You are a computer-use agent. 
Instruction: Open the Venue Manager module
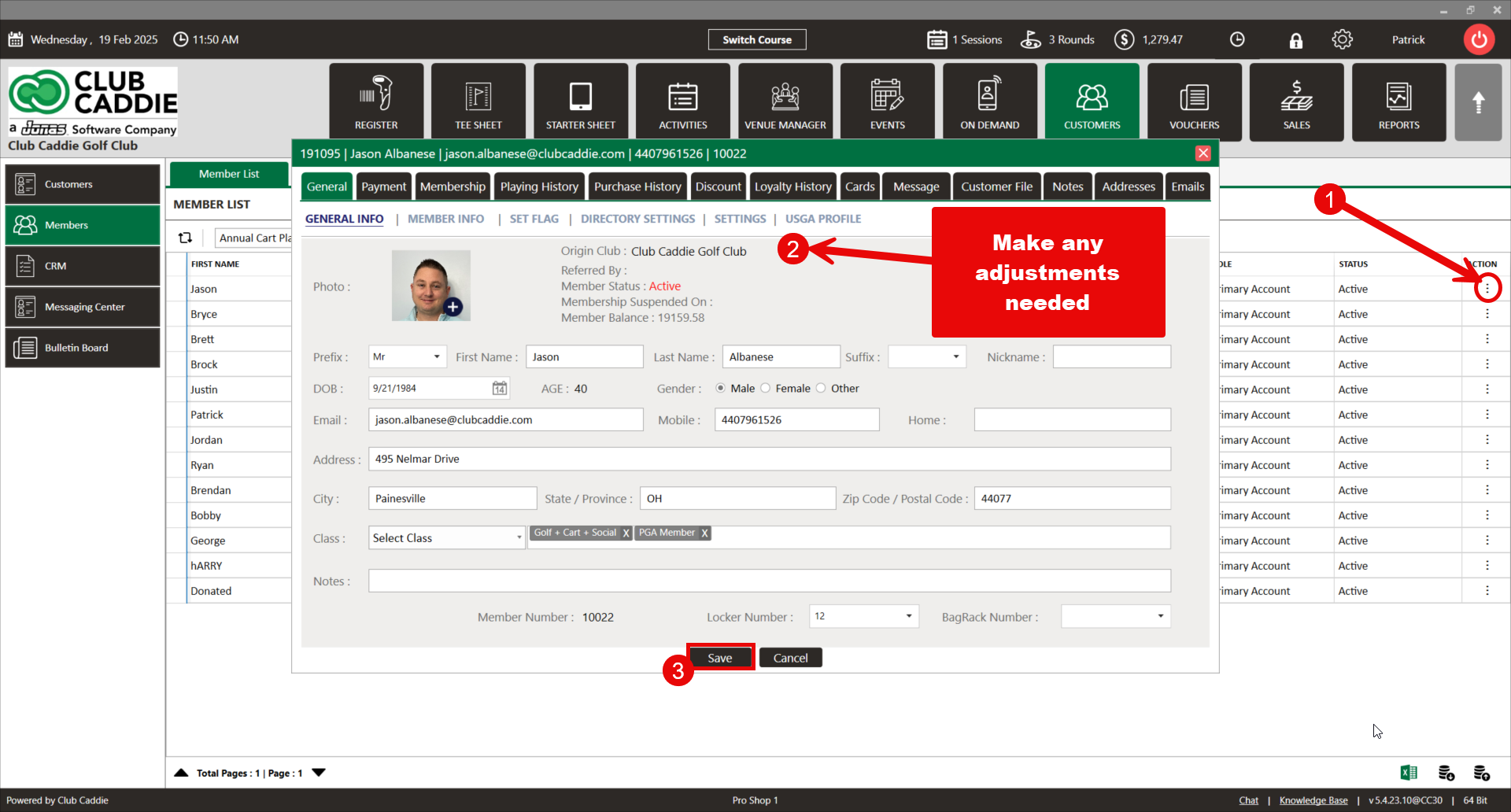click(785, 102)
